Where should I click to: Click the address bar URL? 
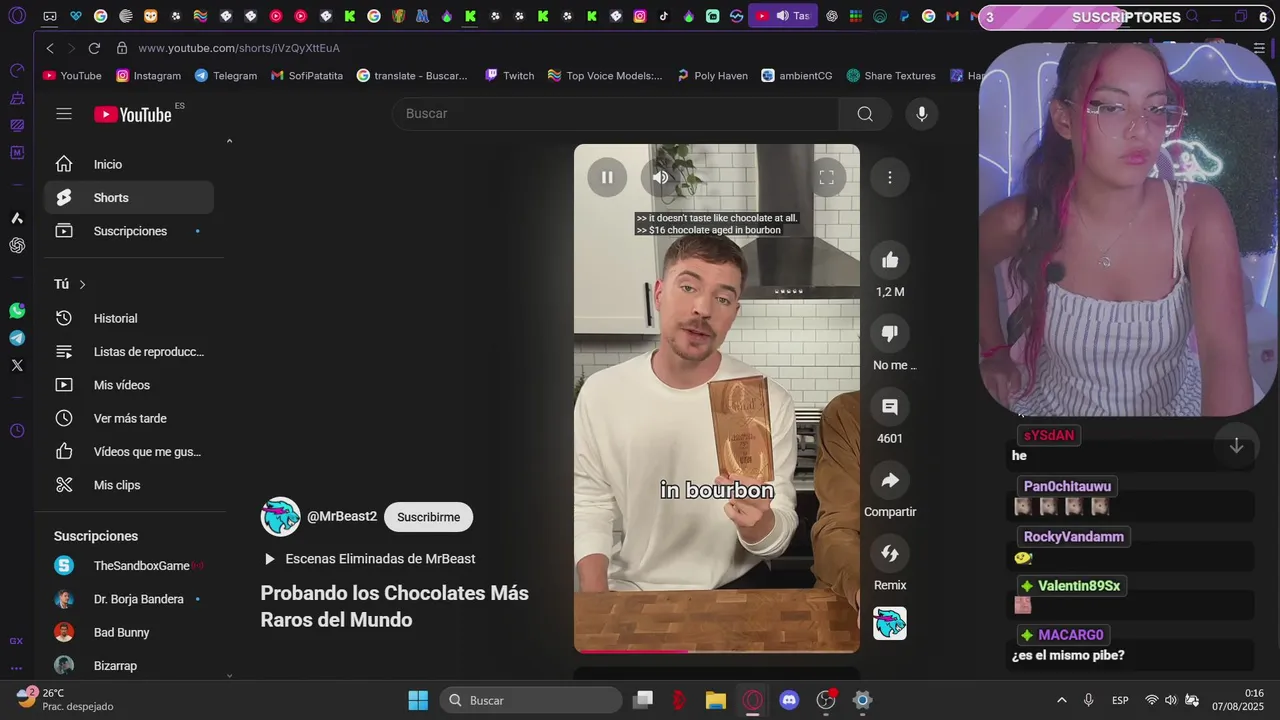tap(239, 48)
